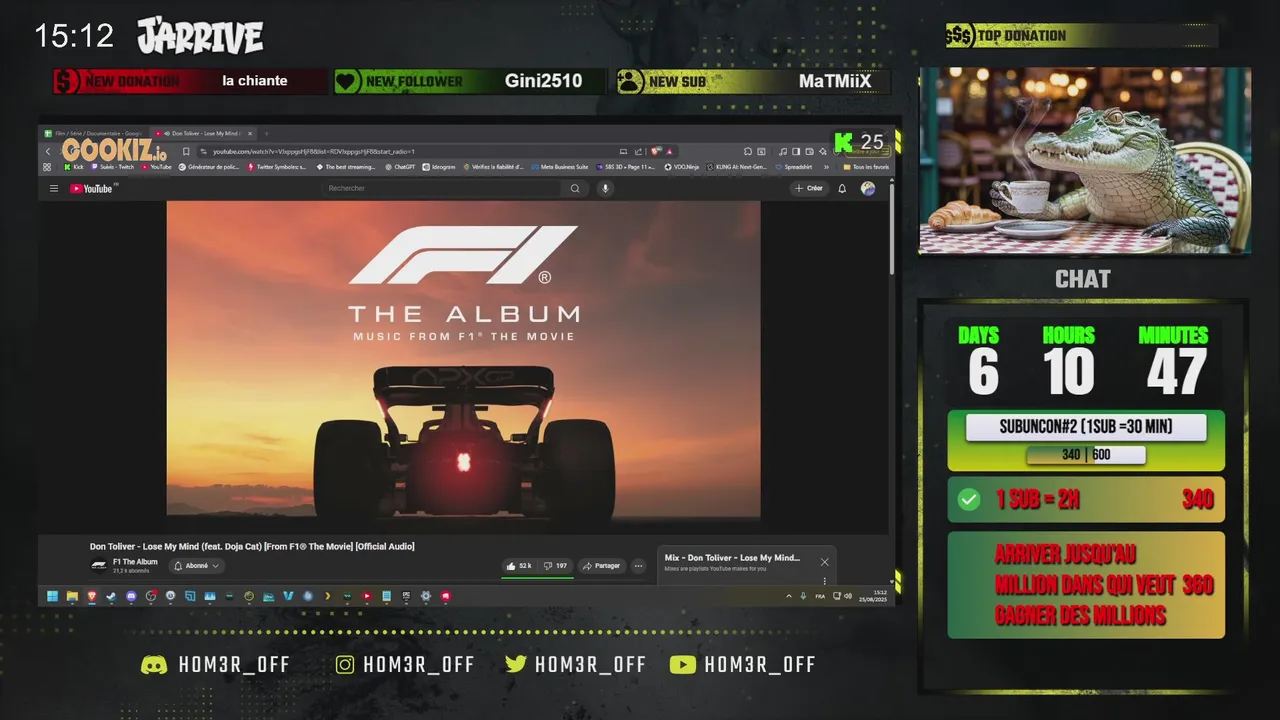Start voice search with microphone icon
1280x720 pixels.
(604, 188)
